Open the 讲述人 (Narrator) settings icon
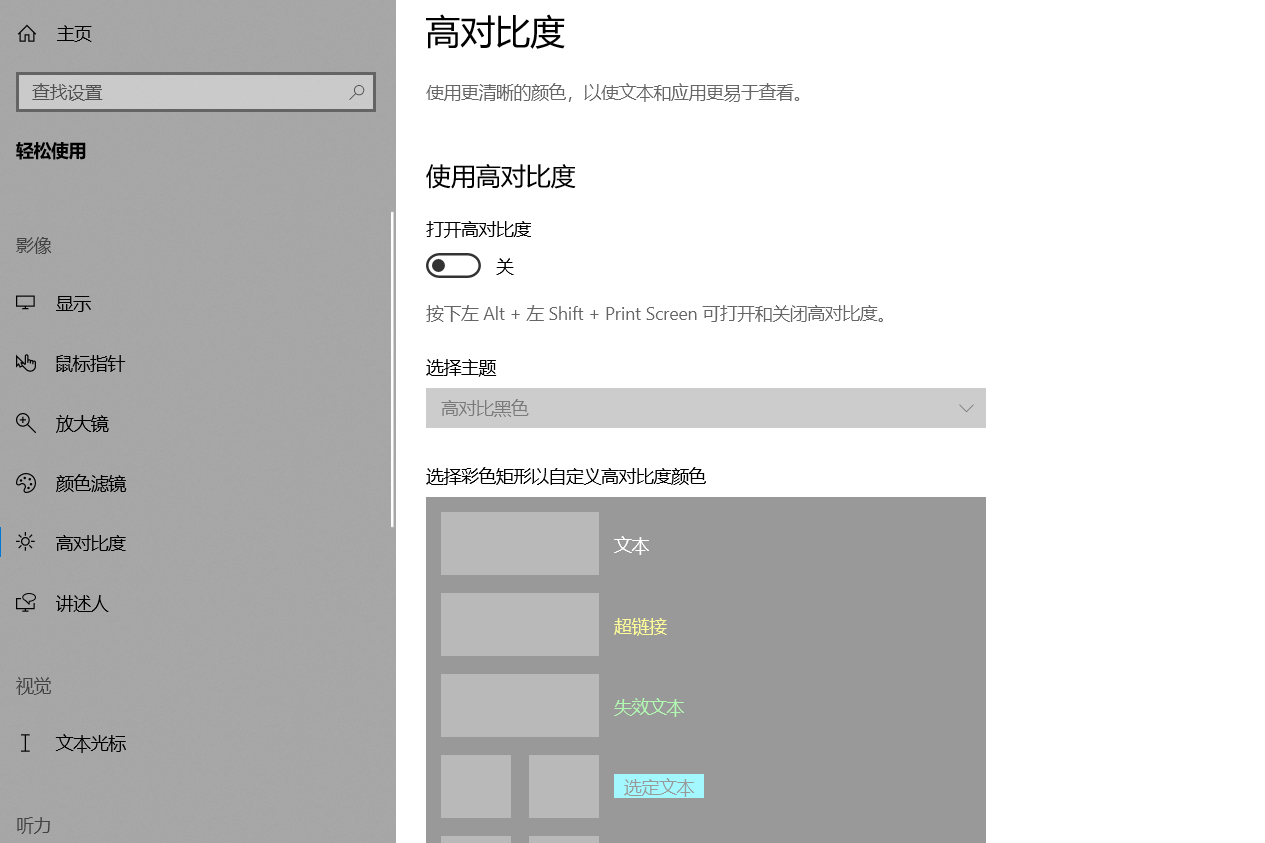 click(25, 603)
